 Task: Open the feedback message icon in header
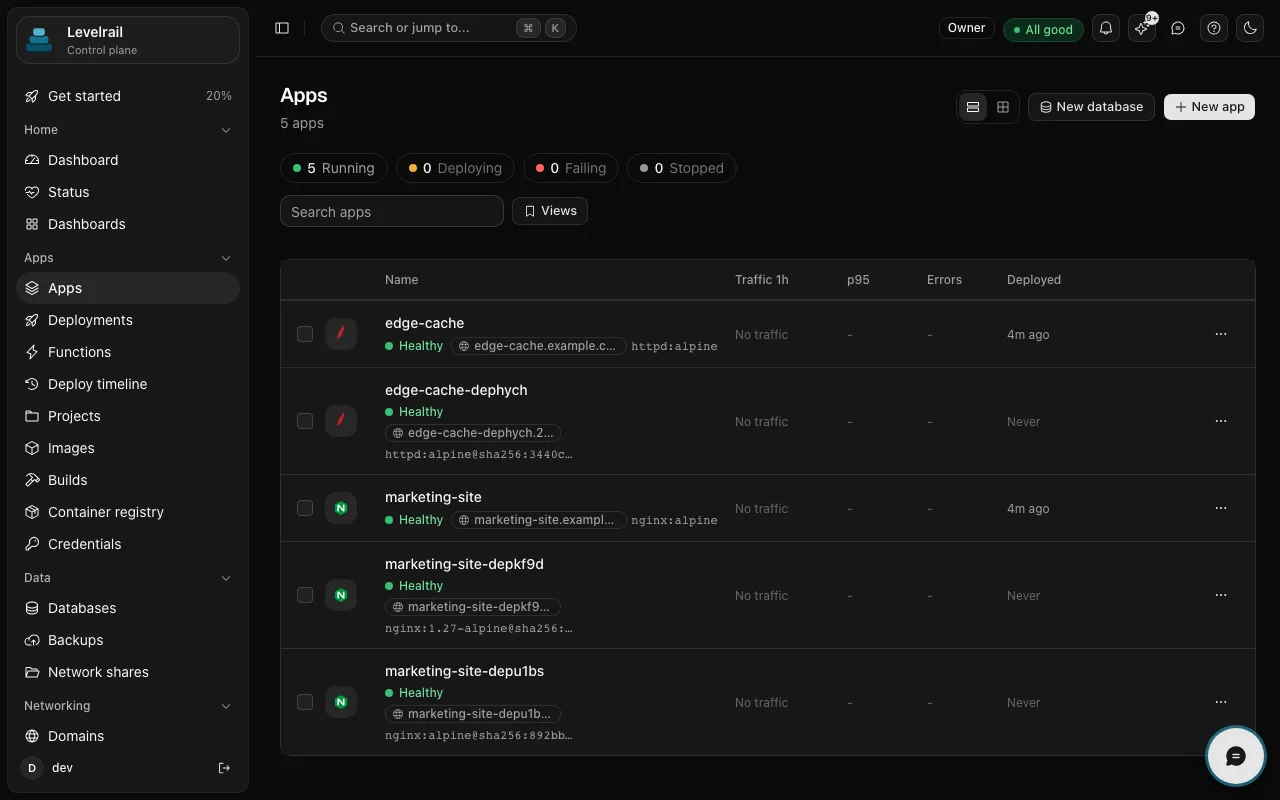click(x=1178, y=28)
